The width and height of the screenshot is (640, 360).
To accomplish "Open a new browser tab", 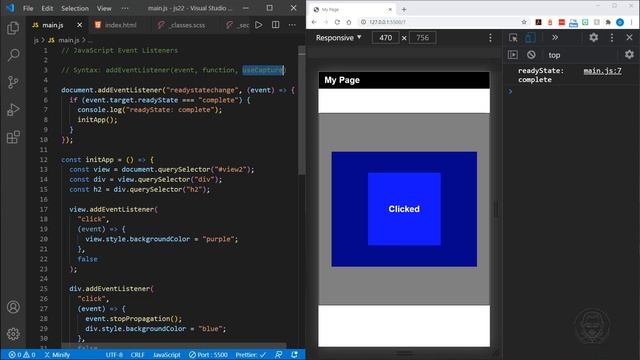I will pyautogui.click(x=404, y=9).
